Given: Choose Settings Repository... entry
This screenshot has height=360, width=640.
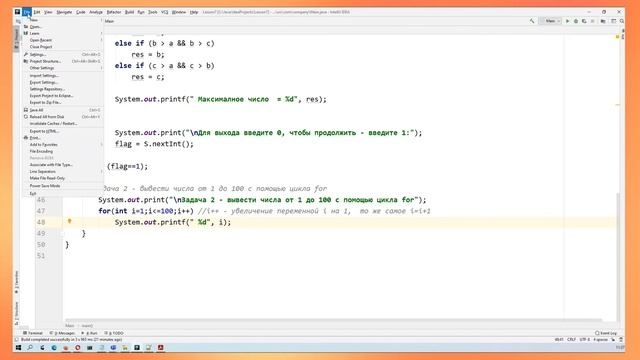Looking at the screenshot, I should pos(63,89).
